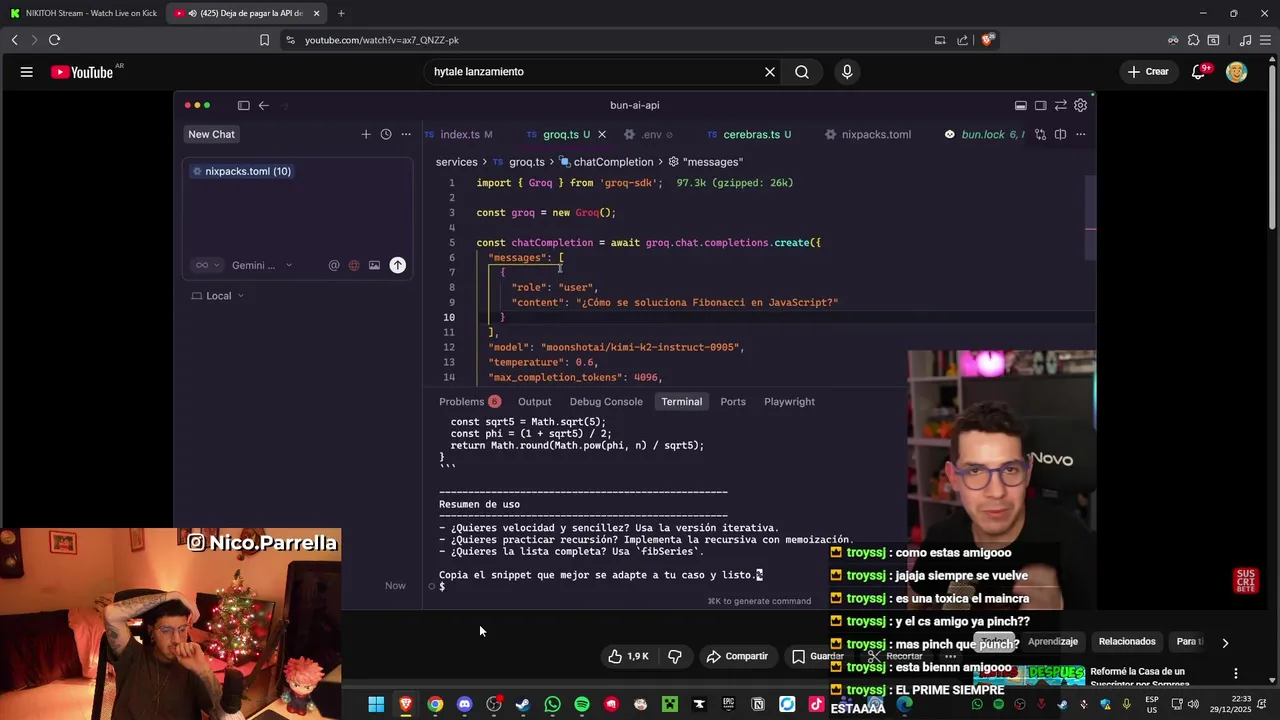The height and width of the screenshot is (720, 1280).
Task: Start voice search with the microphone
Action: click(x=847, y=72)
